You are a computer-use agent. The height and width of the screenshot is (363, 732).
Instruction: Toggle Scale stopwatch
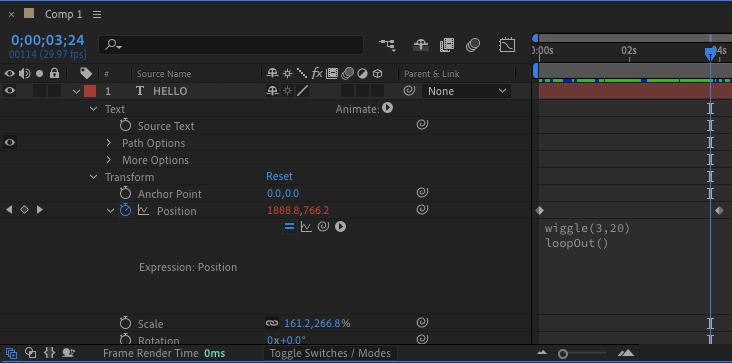point(125,323)
